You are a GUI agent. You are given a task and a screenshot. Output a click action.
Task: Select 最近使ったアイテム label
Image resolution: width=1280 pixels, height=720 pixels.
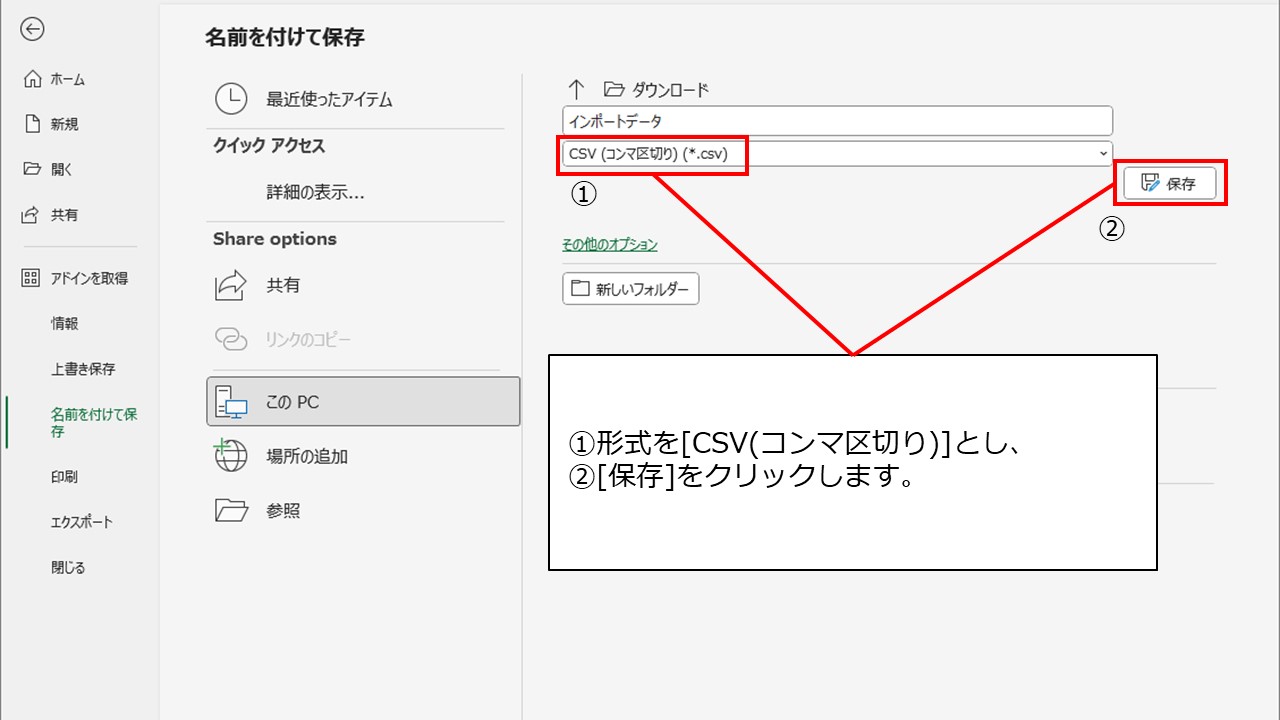point(329,99)
